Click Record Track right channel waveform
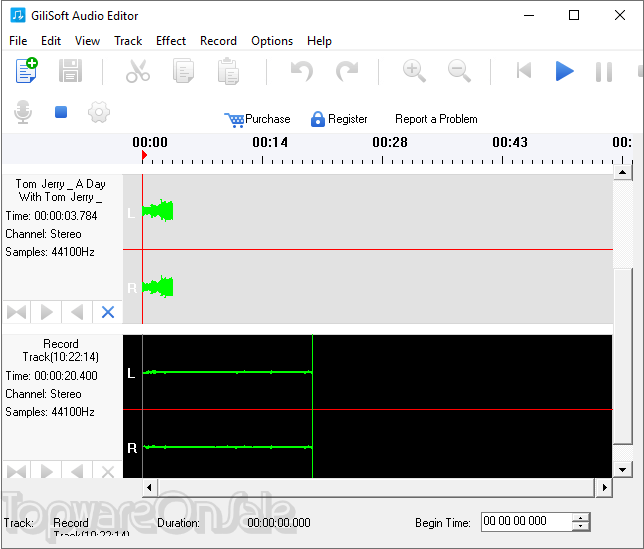The height and width of the screenshot is (549, 644). [228, 447]
